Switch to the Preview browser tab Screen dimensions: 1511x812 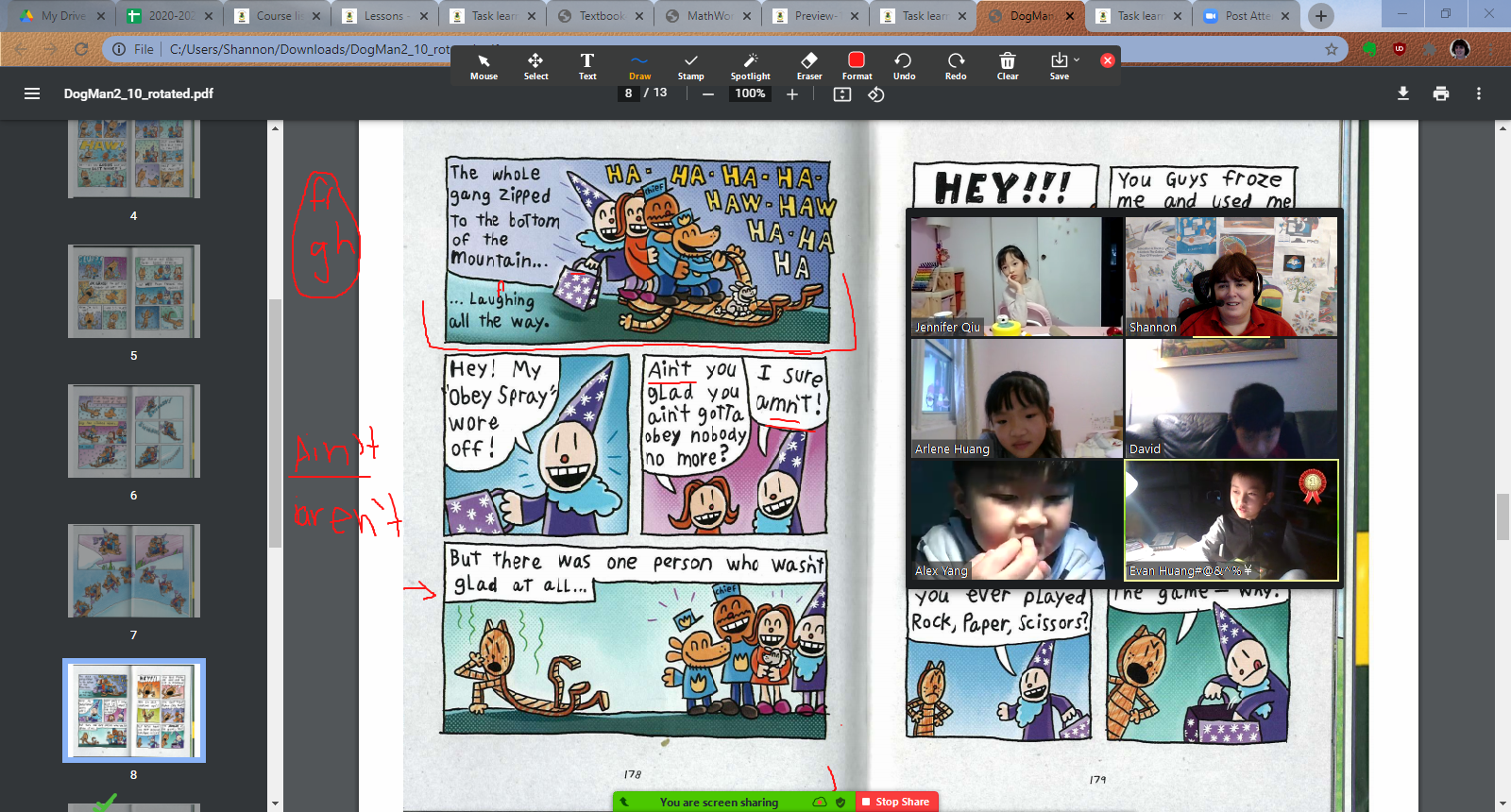816,15
